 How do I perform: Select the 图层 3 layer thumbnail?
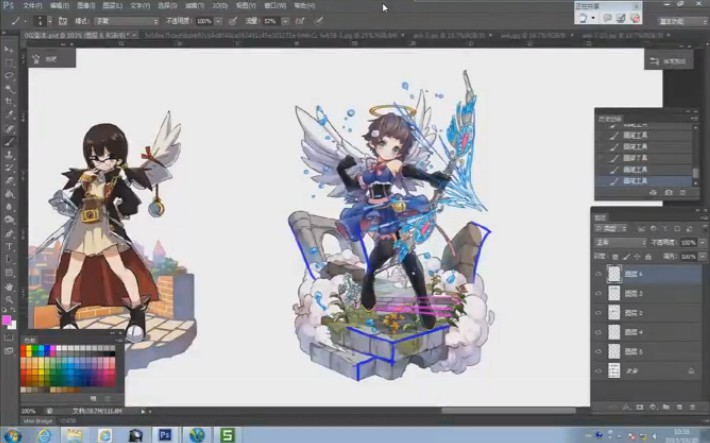614,294
